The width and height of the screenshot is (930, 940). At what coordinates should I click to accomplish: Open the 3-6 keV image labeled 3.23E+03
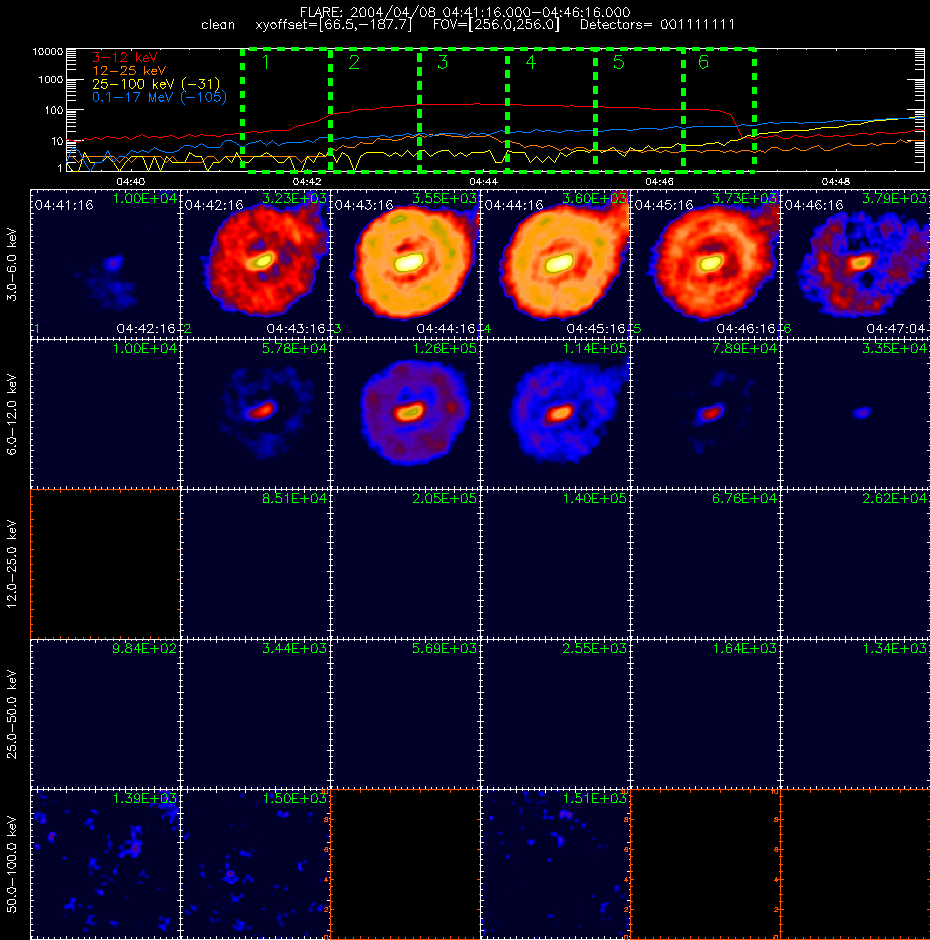click(x=255, y=264)
